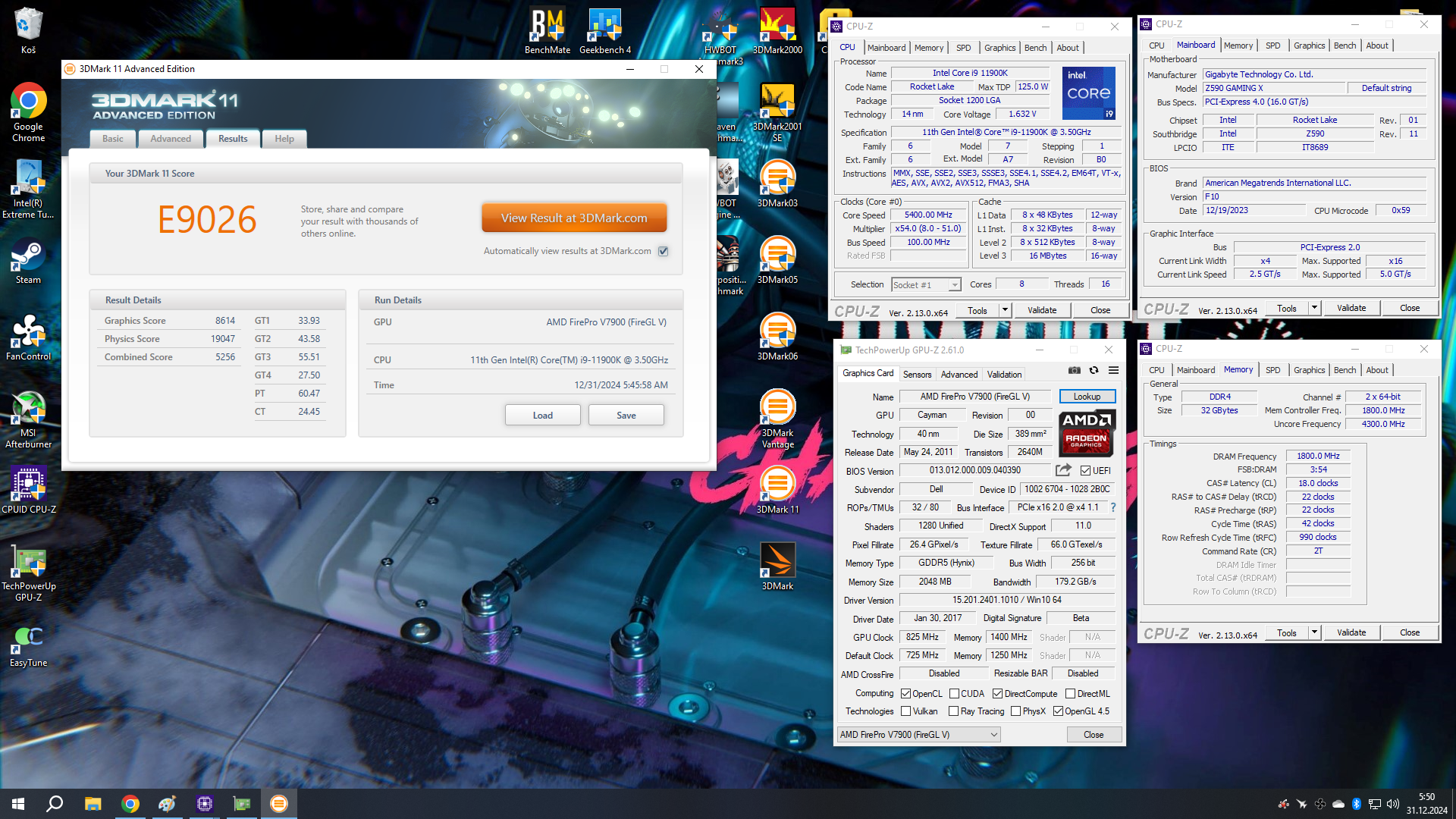
Task: Open Graphics tab in CPU-Z Mainboard window
Action: tap(1309, 45)
